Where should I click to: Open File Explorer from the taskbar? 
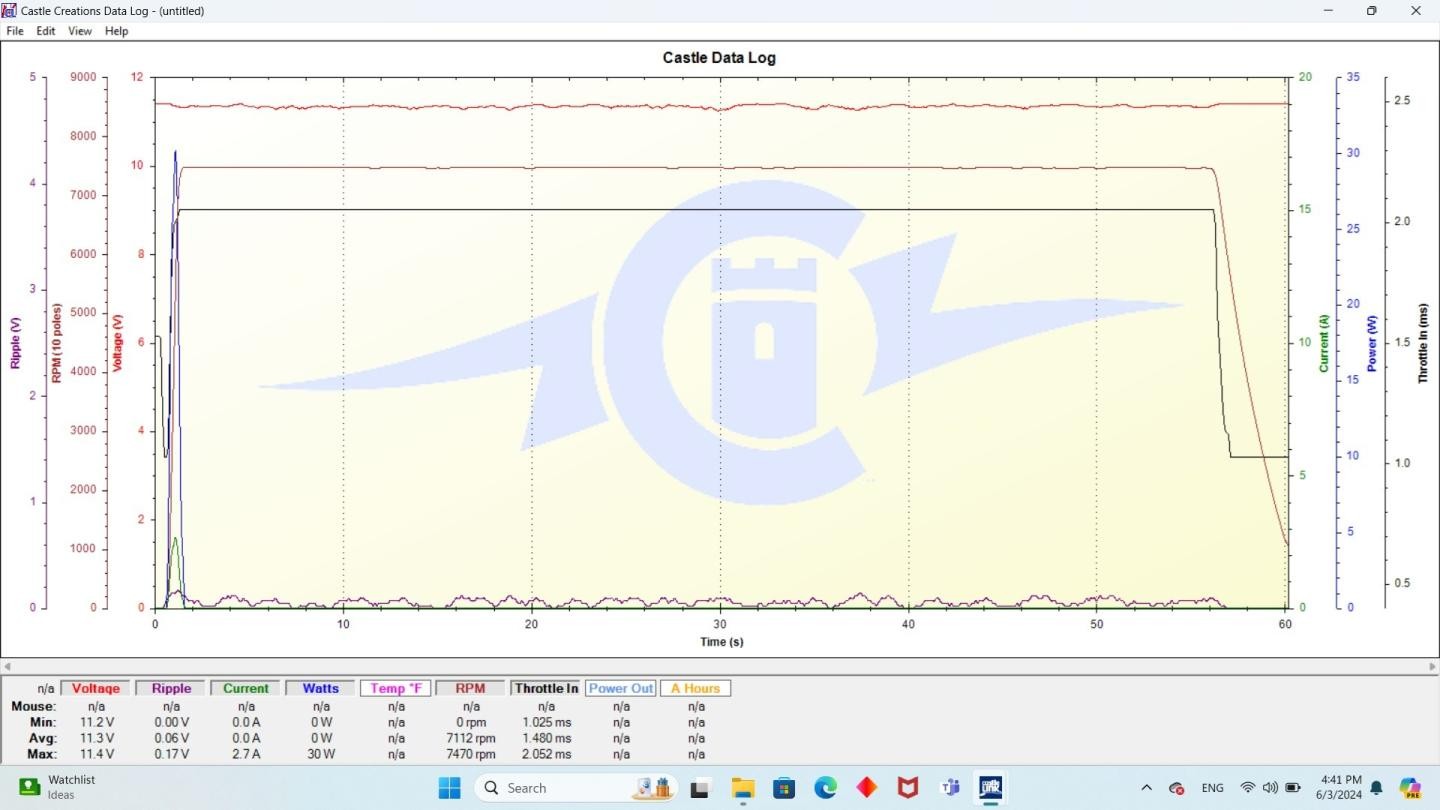[743, 788]
